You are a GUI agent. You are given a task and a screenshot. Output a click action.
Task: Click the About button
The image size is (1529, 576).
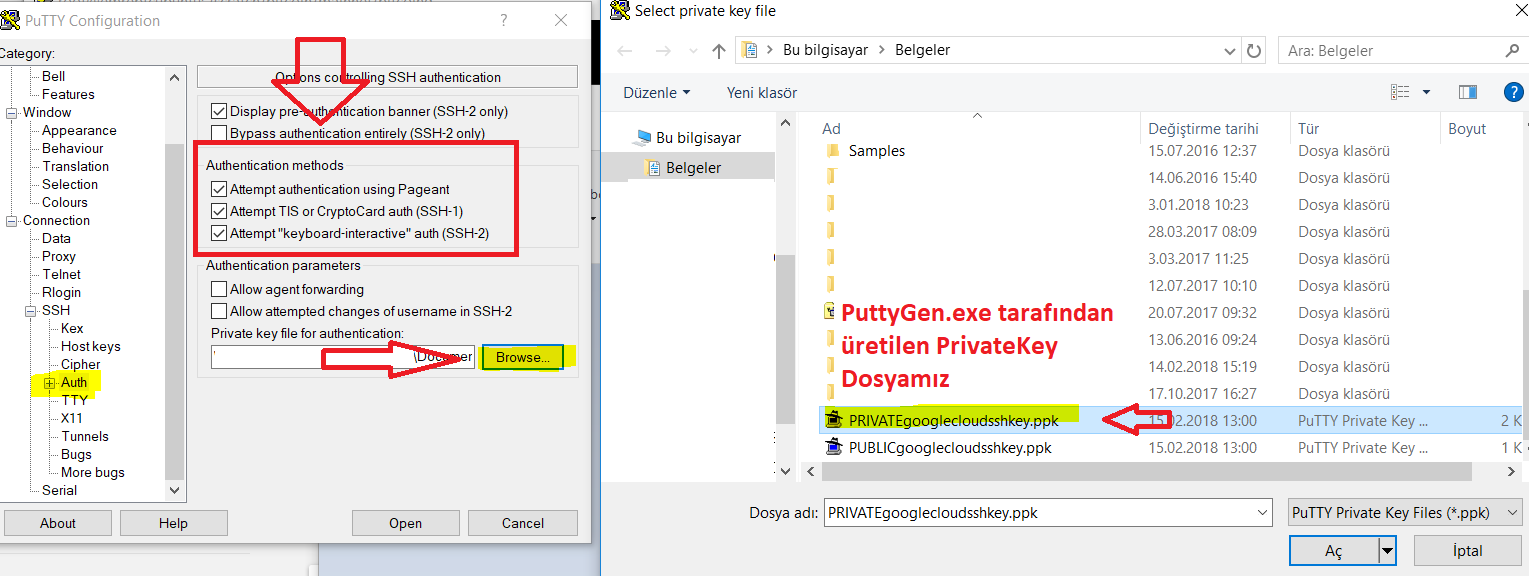click(58, 523)
